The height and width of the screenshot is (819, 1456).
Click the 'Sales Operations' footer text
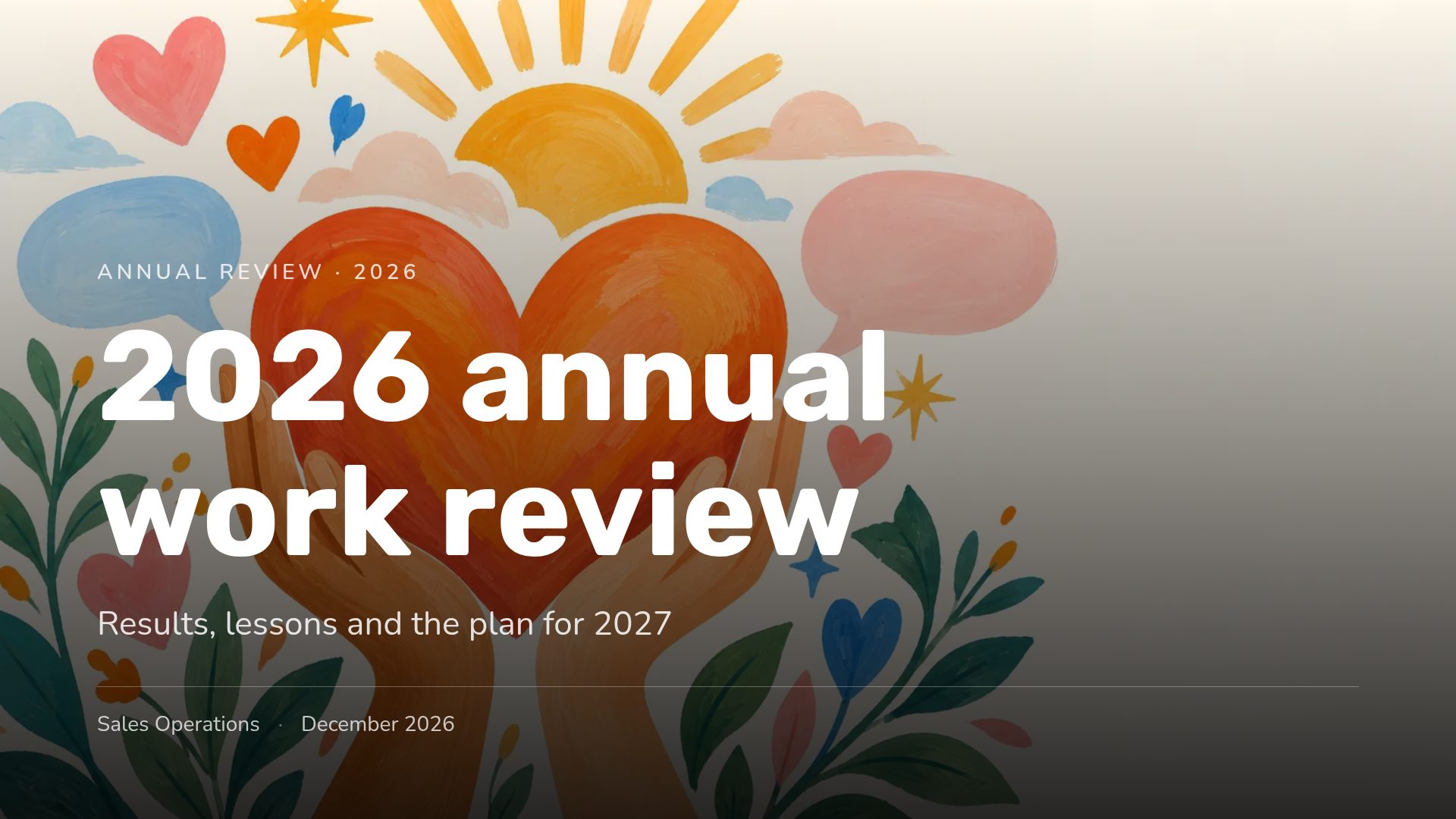click(178, 724)
